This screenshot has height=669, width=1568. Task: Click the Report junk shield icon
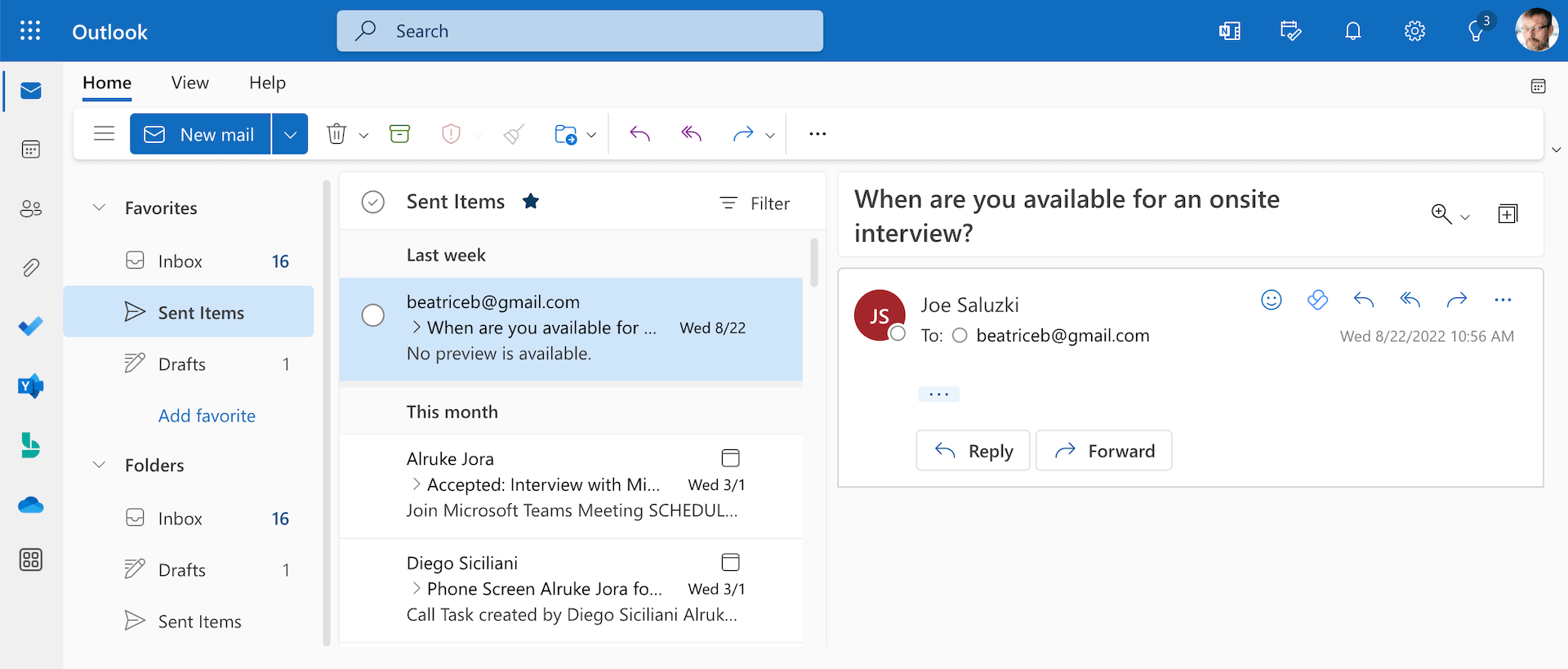click(x=451, y=134)
